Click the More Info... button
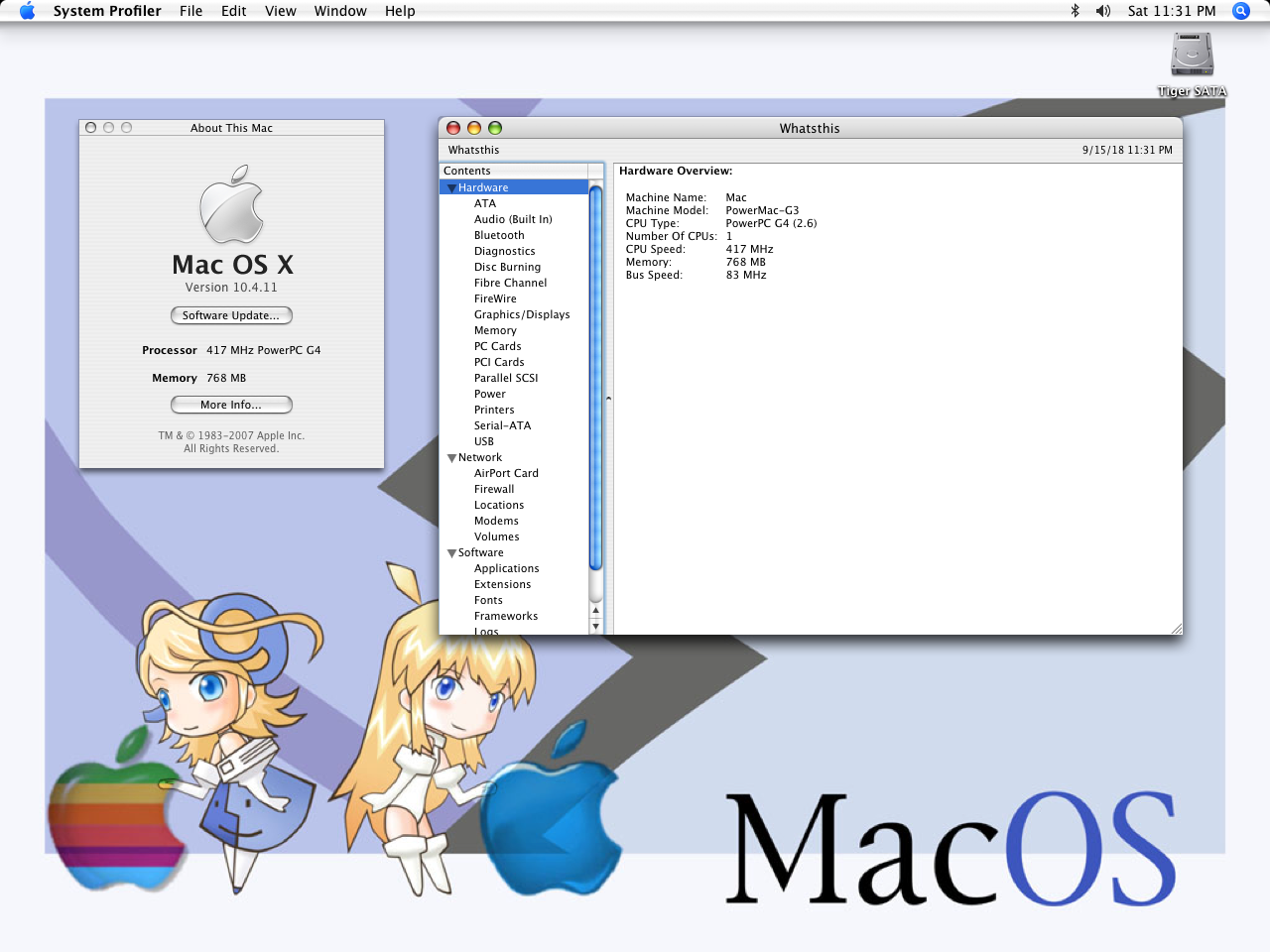 click(231, 405)
